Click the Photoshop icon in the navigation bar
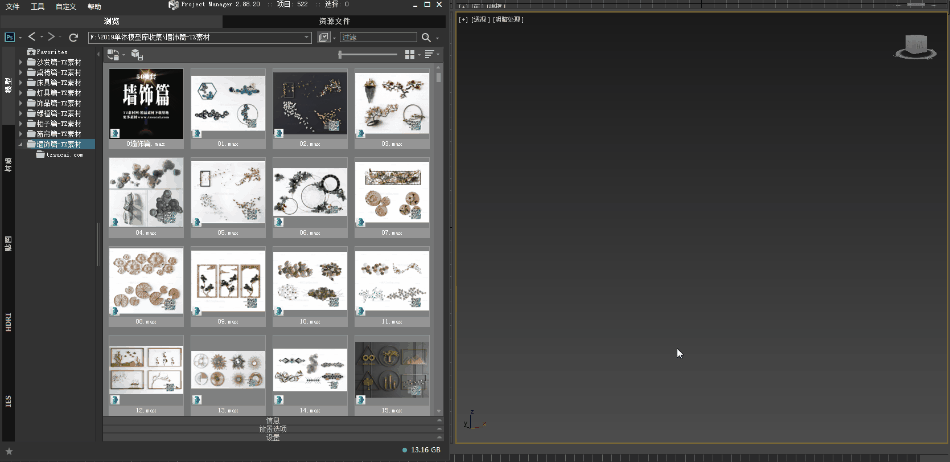The image size is (950, 462). [x=9, y=37]
